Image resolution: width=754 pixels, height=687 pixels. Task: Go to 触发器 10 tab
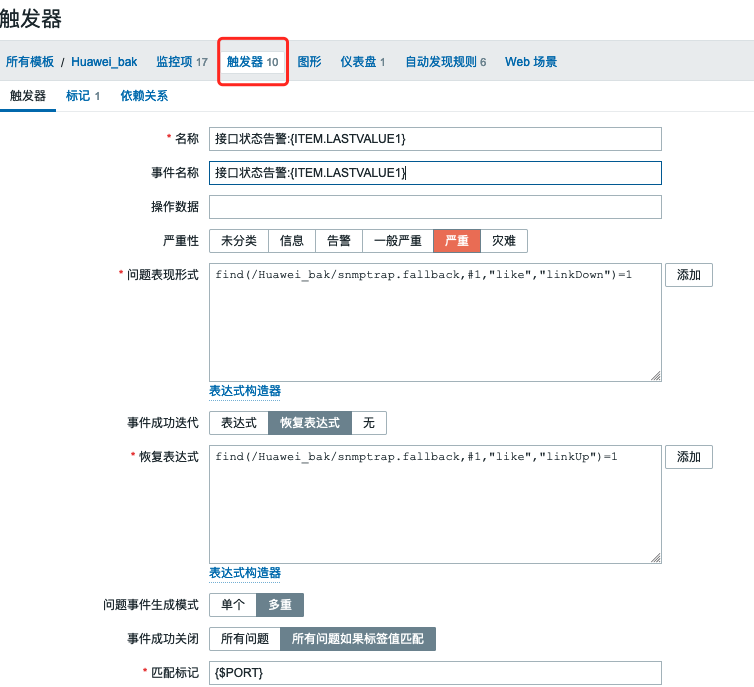(x=252, y=62)
